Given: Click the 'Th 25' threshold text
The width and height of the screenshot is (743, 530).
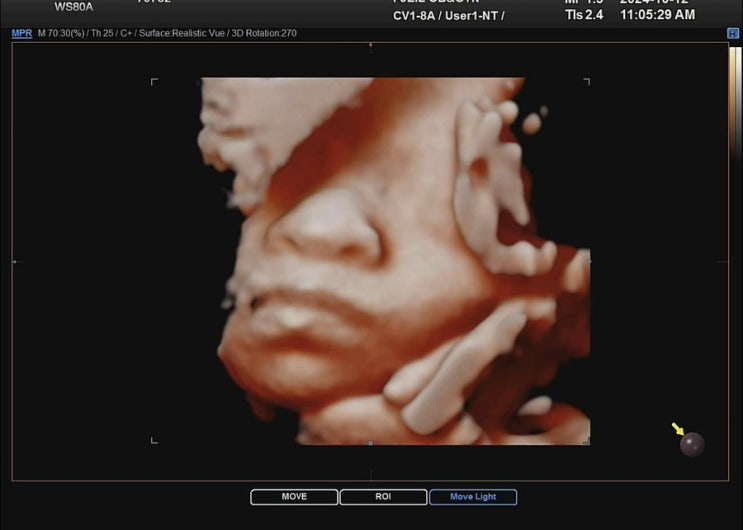Looking at the screenshot, I should coord(101,33).
